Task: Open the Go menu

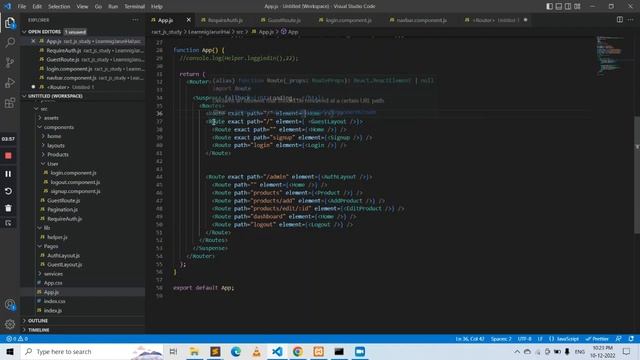Action: pyautogui.click(x=98, y=7)
